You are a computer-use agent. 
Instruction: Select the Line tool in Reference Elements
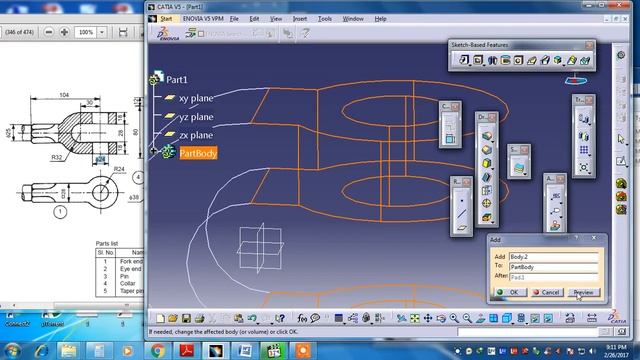[462, 214]
